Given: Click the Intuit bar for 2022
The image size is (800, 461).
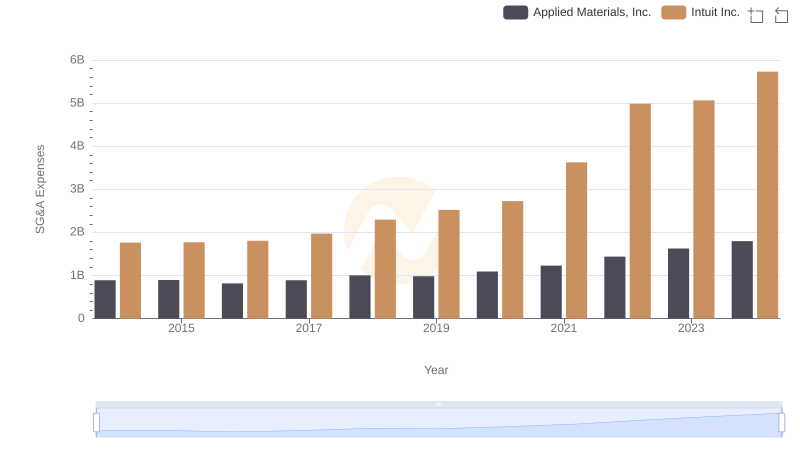Looking at the screenshot, I should pyautogui.click(x=640, y=211).
